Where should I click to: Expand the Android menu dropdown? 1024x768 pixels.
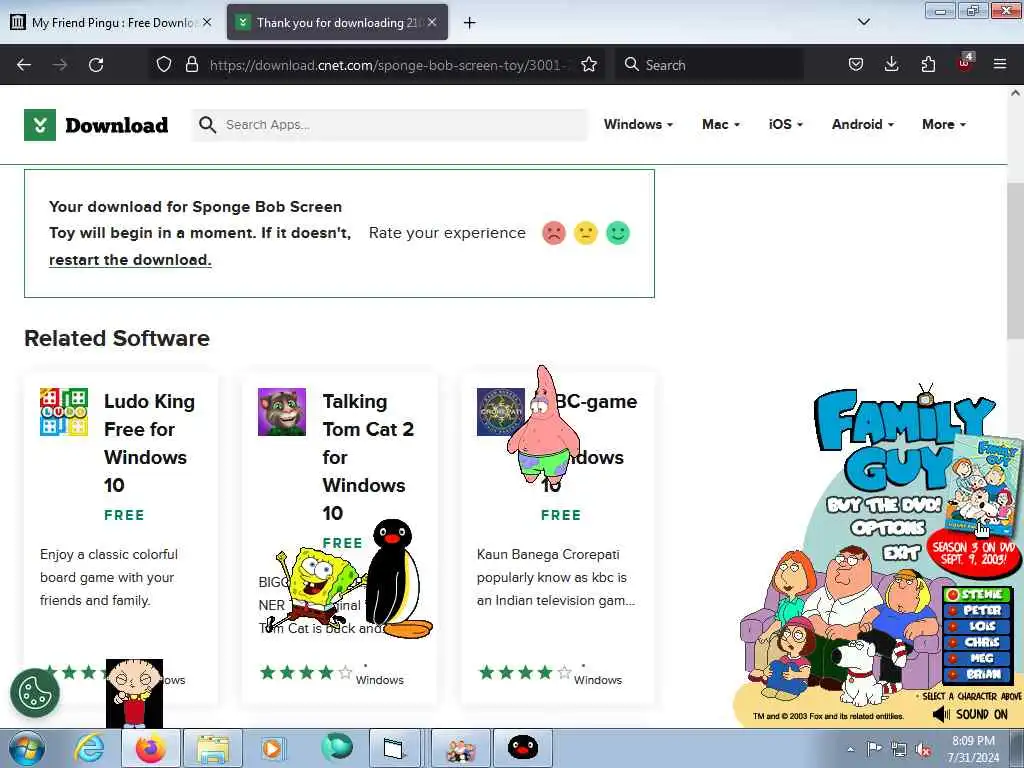tap(863, 124)
